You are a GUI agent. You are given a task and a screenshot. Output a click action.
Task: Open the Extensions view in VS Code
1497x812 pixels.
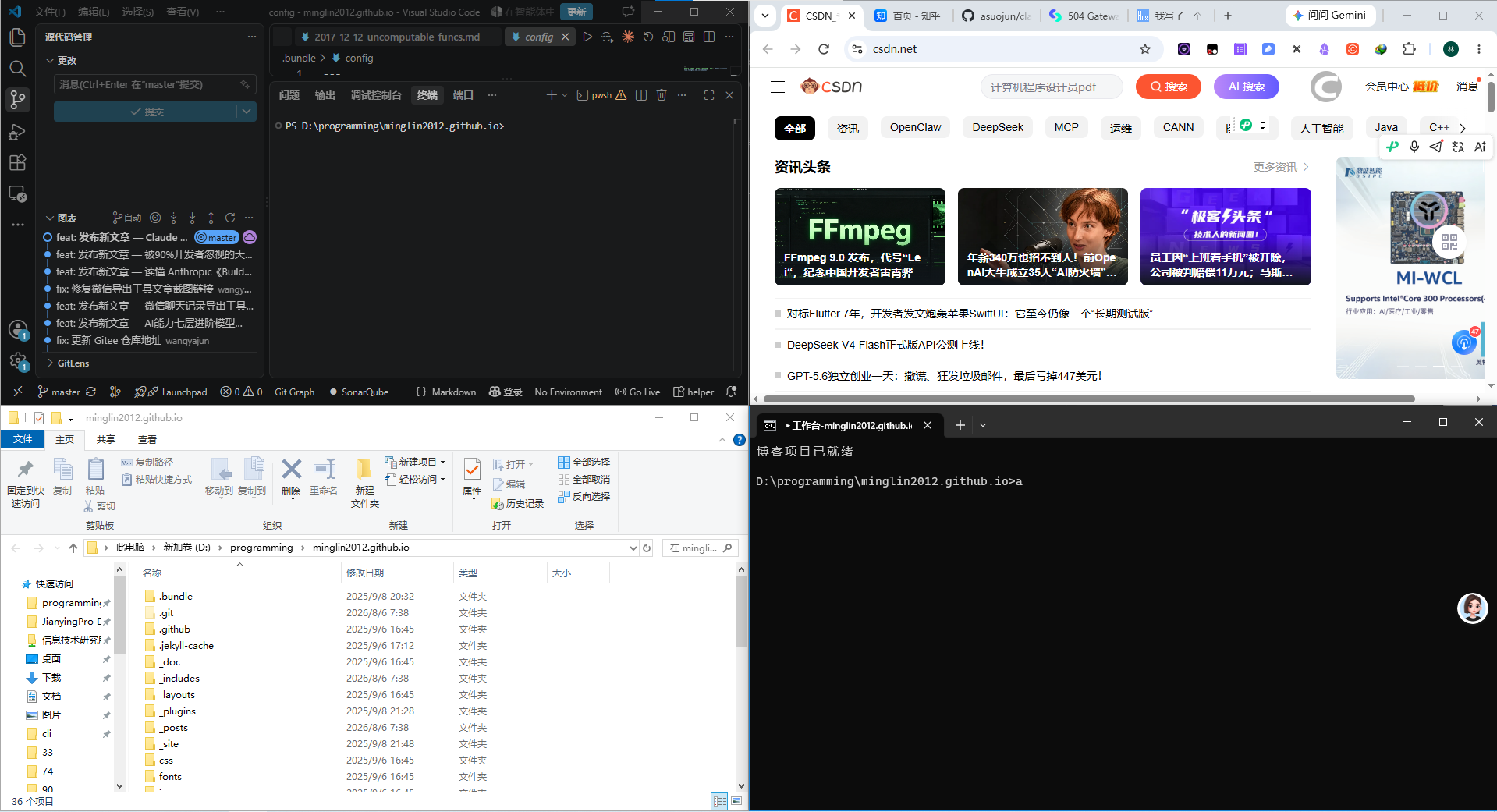(x=17, y=162)
